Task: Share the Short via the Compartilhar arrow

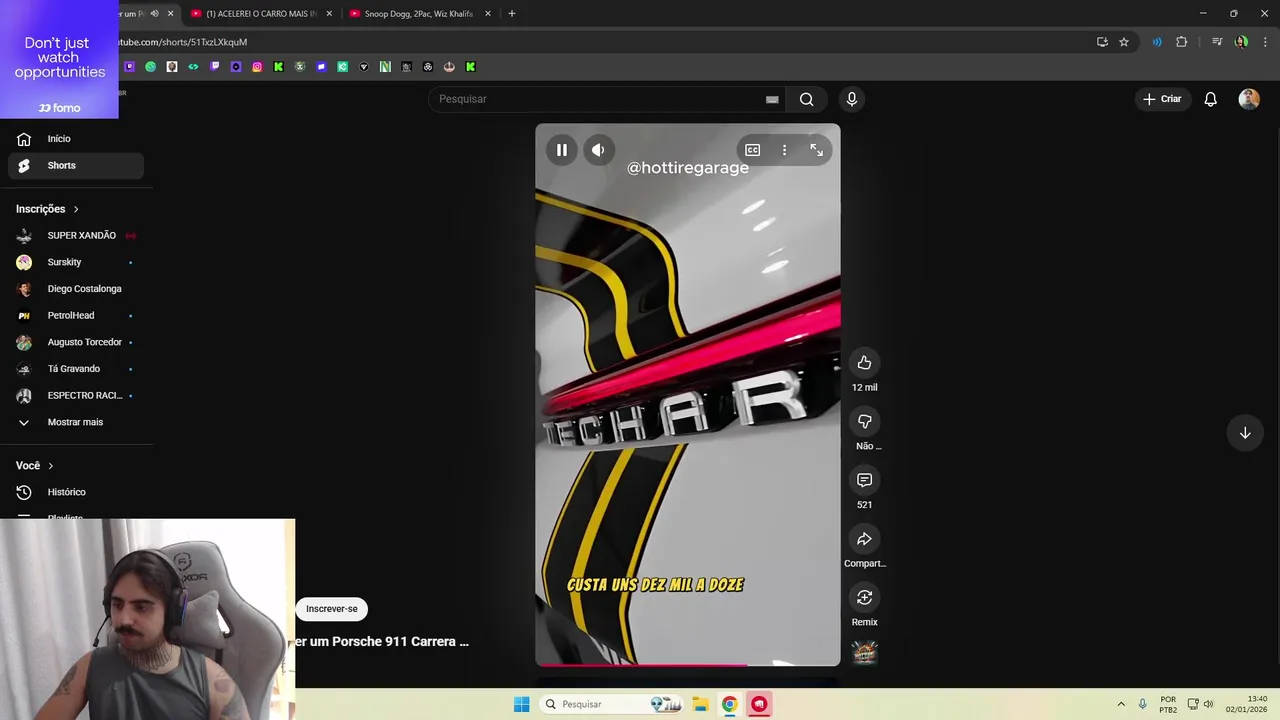Action: [x=865, y=539]
